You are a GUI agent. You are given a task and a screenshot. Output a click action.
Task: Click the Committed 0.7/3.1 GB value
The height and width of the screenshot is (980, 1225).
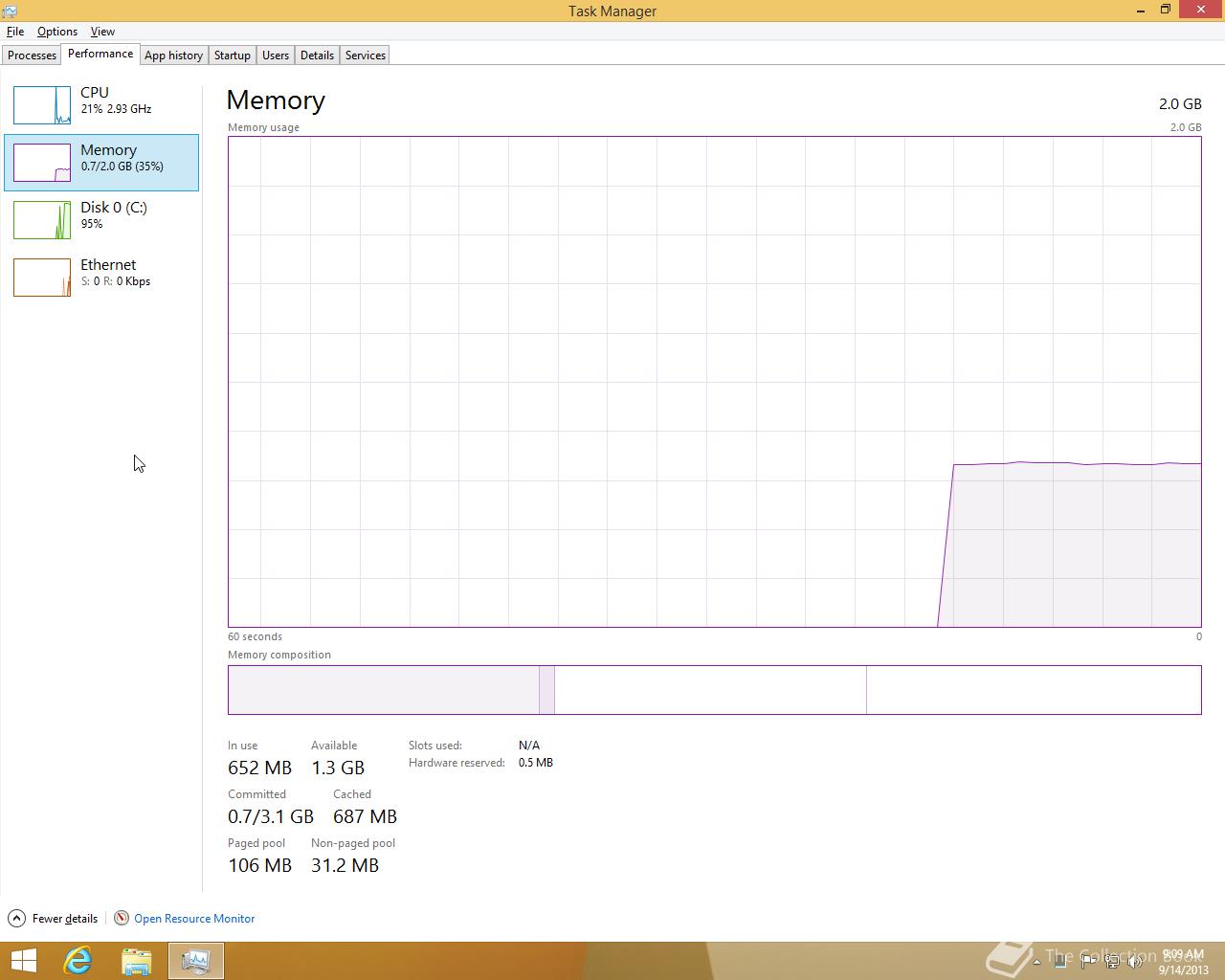tap(271, 816)
